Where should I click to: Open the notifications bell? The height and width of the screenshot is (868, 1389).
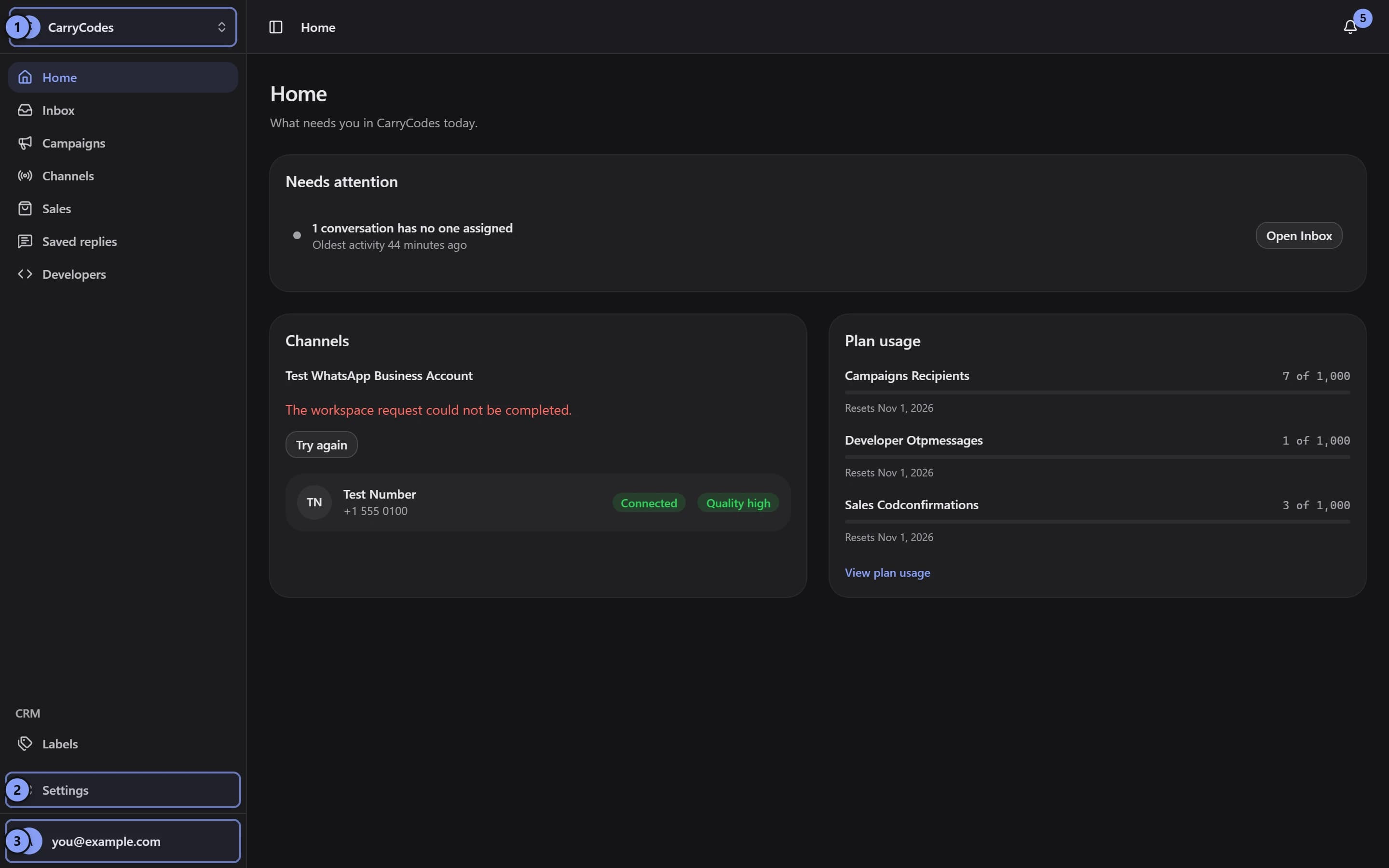point(1350,27)
